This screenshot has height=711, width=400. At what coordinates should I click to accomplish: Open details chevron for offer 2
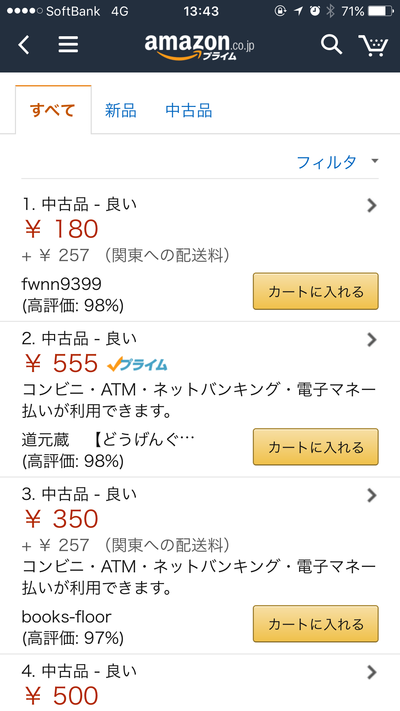point(372,340)
